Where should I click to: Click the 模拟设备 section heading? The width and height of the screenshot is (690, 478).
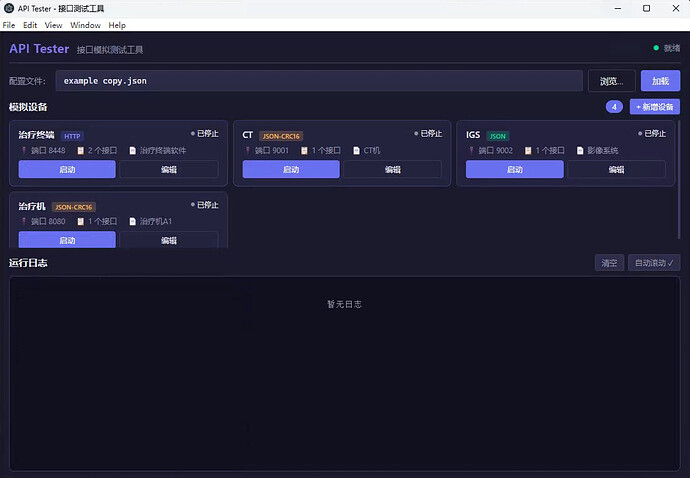click(28, 107)
